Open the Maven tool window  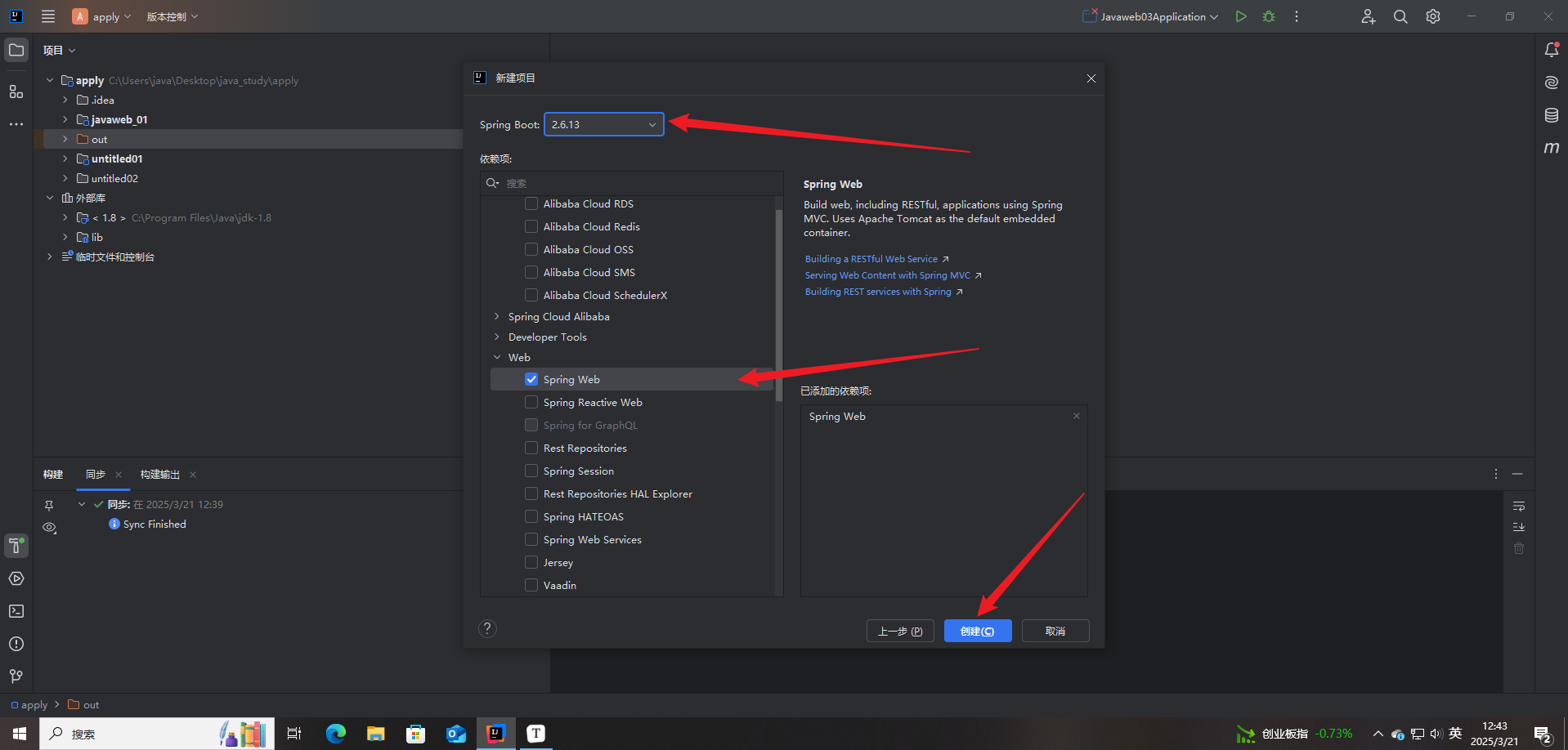pyautogui.click(x=1551, y=148)
